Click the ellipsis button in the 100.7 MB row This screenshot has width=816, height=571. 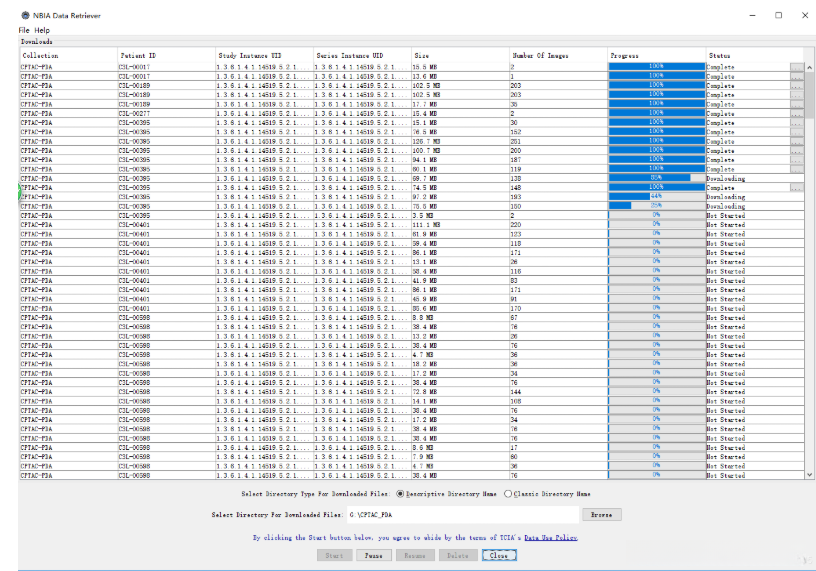pos(797,150)
